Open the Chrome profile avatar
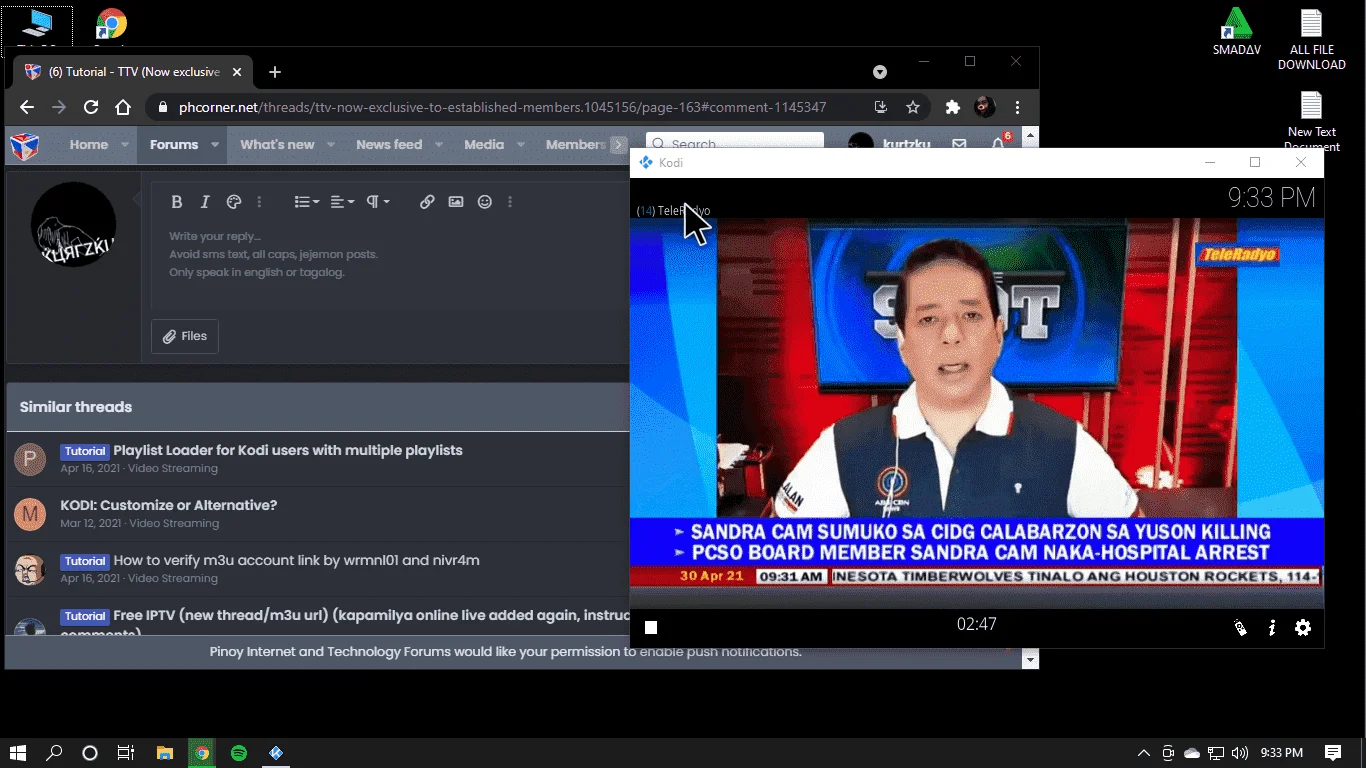Screen dimensions: 1366x768 [985, 107]
